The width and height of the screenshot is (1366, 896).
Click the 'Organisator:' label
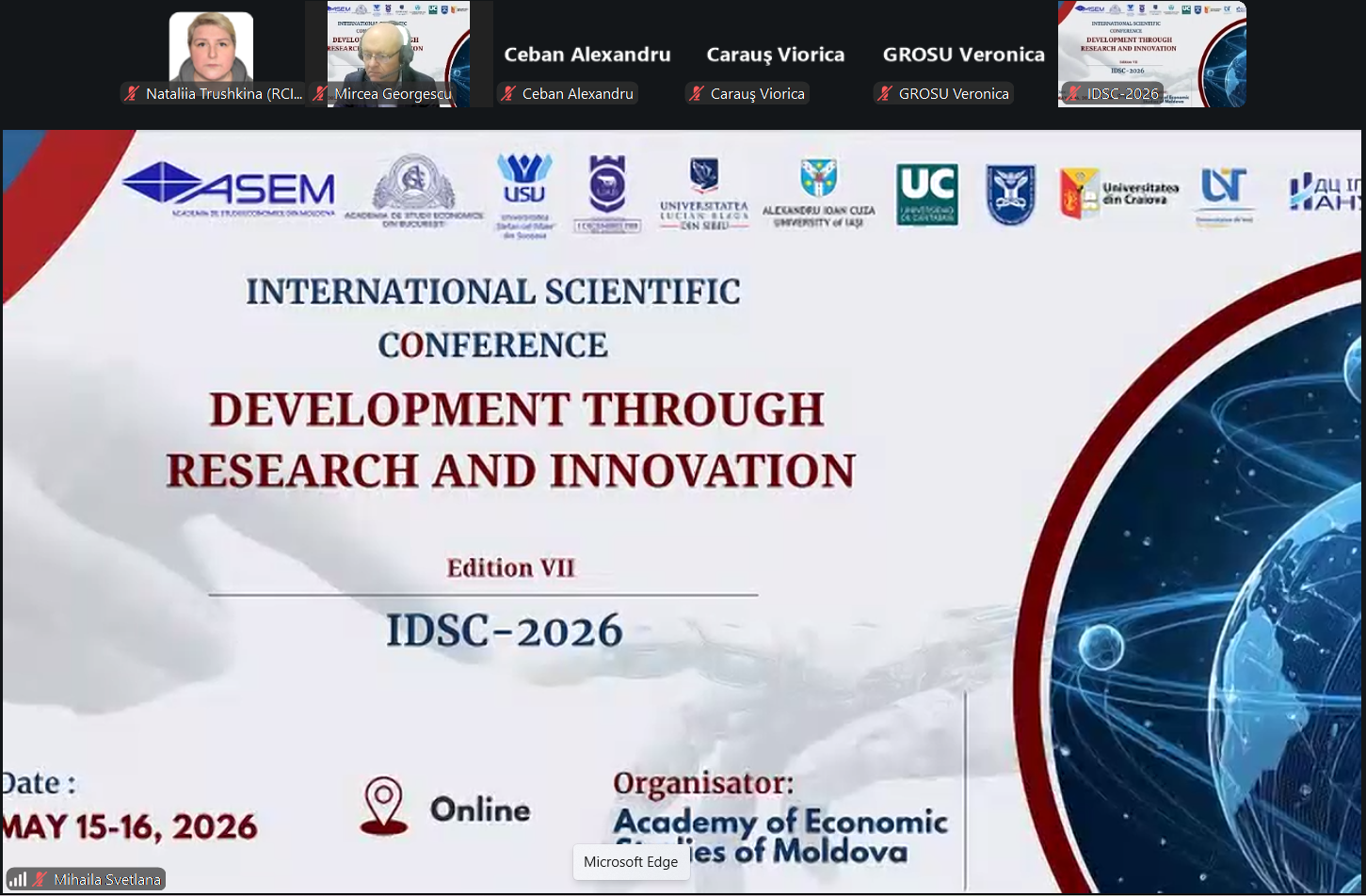pos(703,782)
